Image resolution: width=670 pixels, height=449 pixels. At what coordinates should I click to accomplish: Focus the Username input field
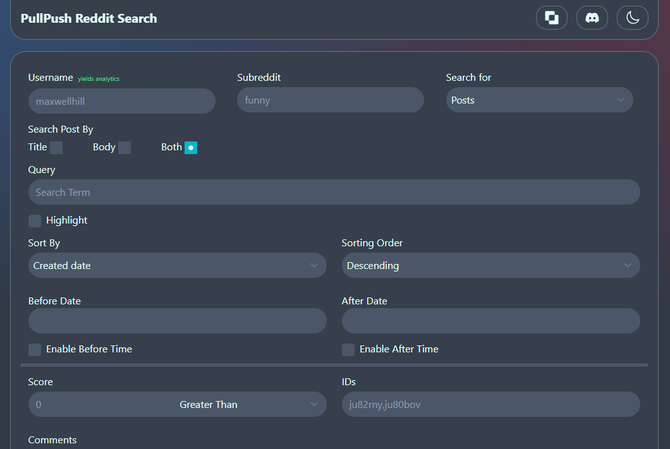tap(122, 101)
